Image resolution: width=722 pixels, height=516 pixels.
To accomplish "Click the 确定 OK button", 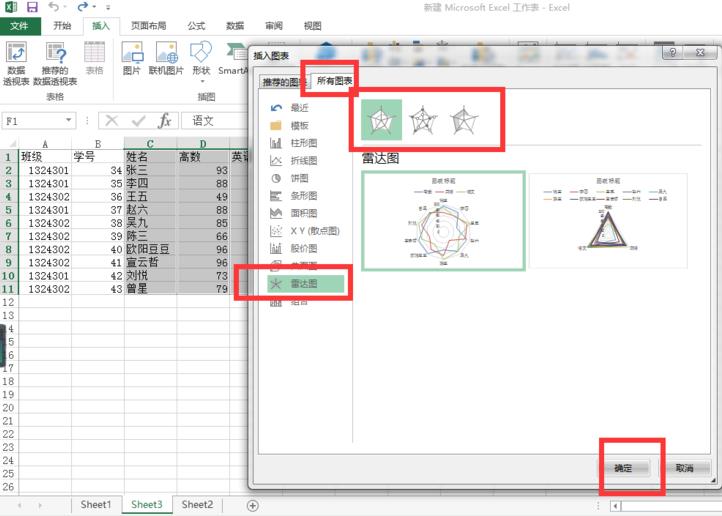I will (623, 468).
